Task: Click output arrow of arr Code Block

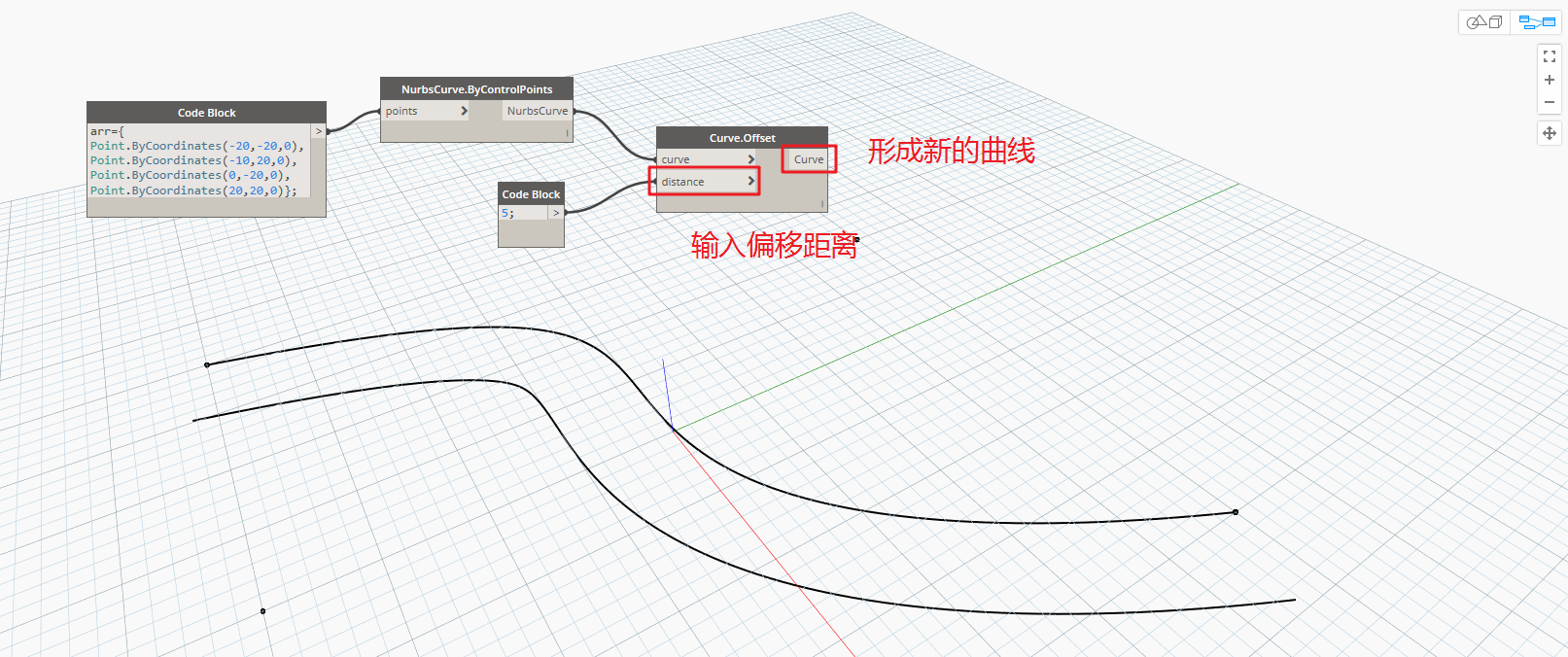Action: click(319, 131)
